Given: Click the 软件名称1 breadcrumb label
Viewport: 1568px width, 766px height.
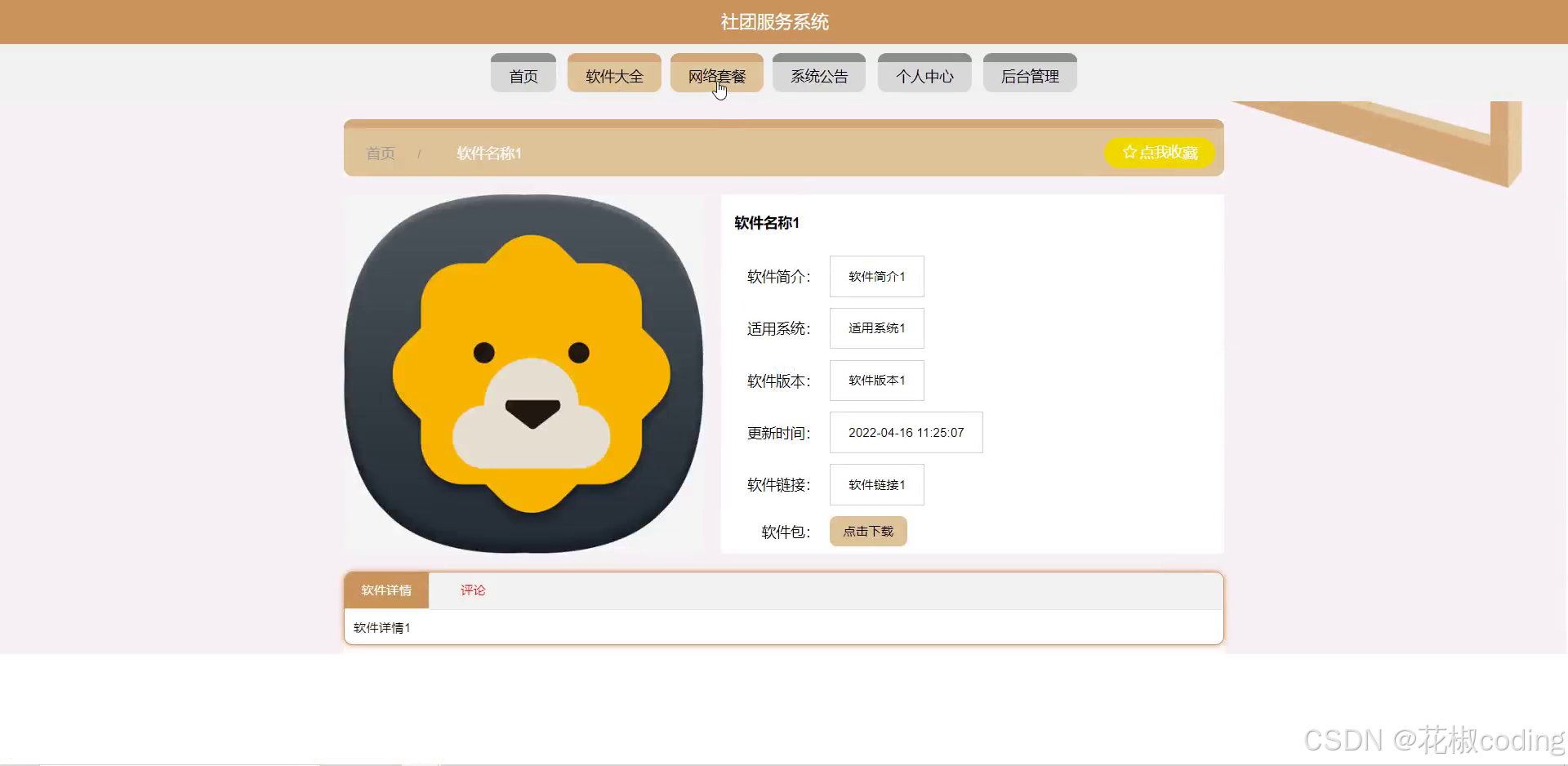Looking at the screenshot, I should [488, 153].
